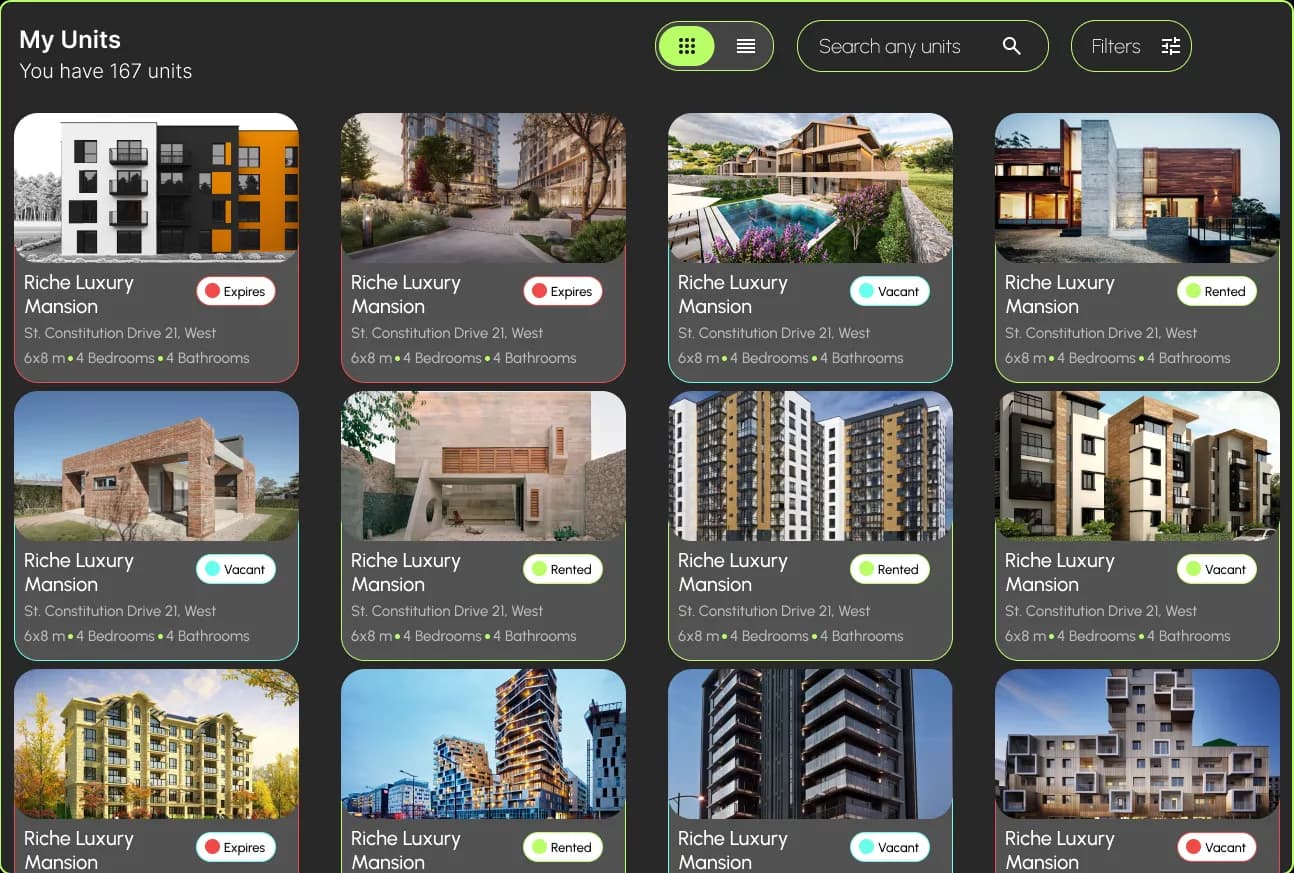
Task: Open the yellow classical apartment thumbnail
Action: click(x=156, y=743)
